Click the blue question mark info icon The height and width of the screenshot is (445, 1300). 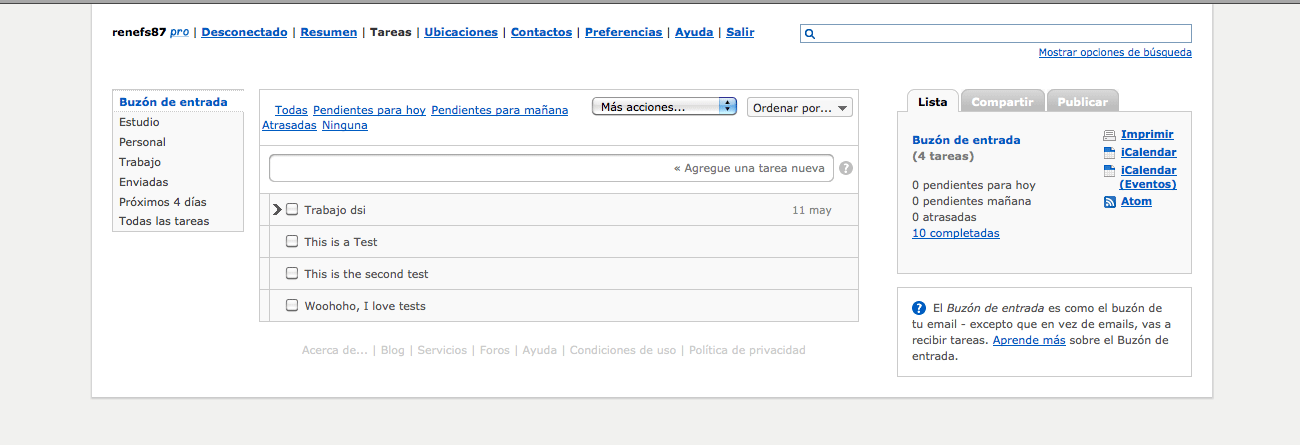[x=919, y=308]
